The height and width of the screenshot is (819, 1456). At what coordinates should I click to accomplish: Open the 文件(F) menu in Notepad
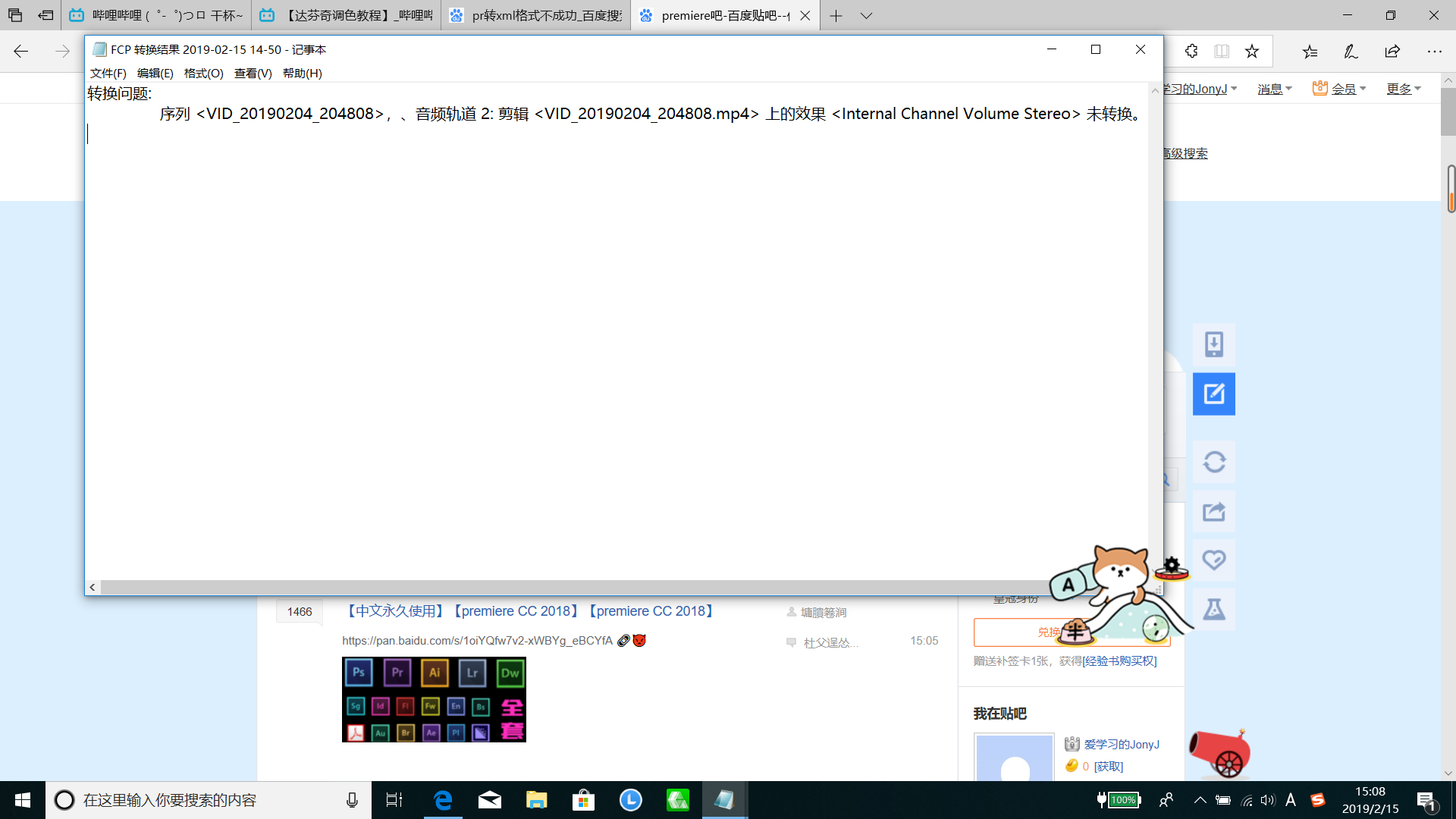click(x=108, y=73)
